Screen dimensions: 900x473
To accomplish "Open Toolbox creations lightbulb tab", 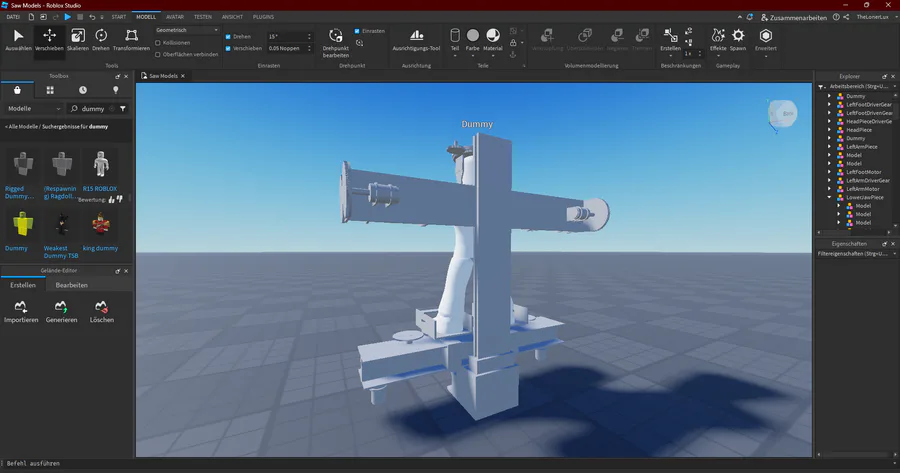I will [115, 90].
